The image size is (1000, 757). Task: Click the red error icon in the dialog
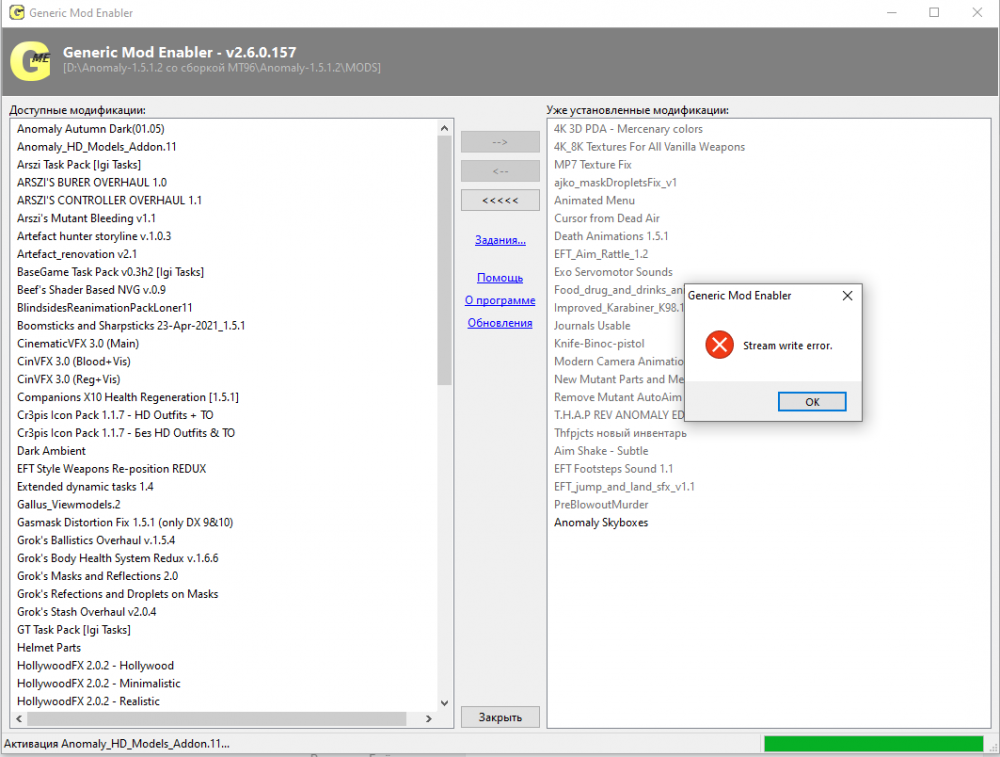coord(719,345)
